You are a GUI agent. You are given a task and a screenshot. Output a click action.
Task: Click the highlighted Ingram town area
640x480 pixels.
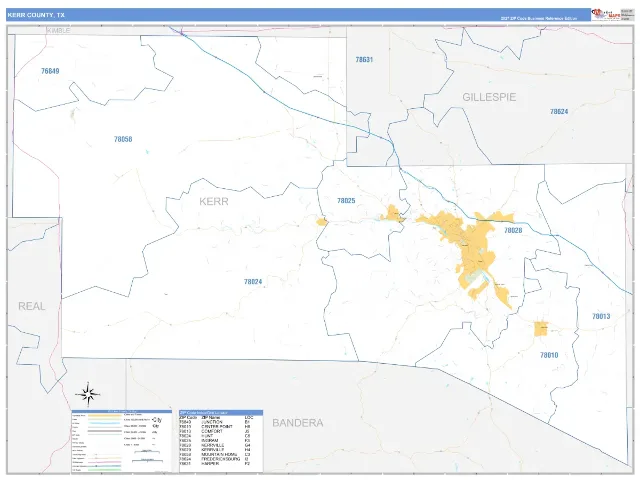[x=393, y=214]
